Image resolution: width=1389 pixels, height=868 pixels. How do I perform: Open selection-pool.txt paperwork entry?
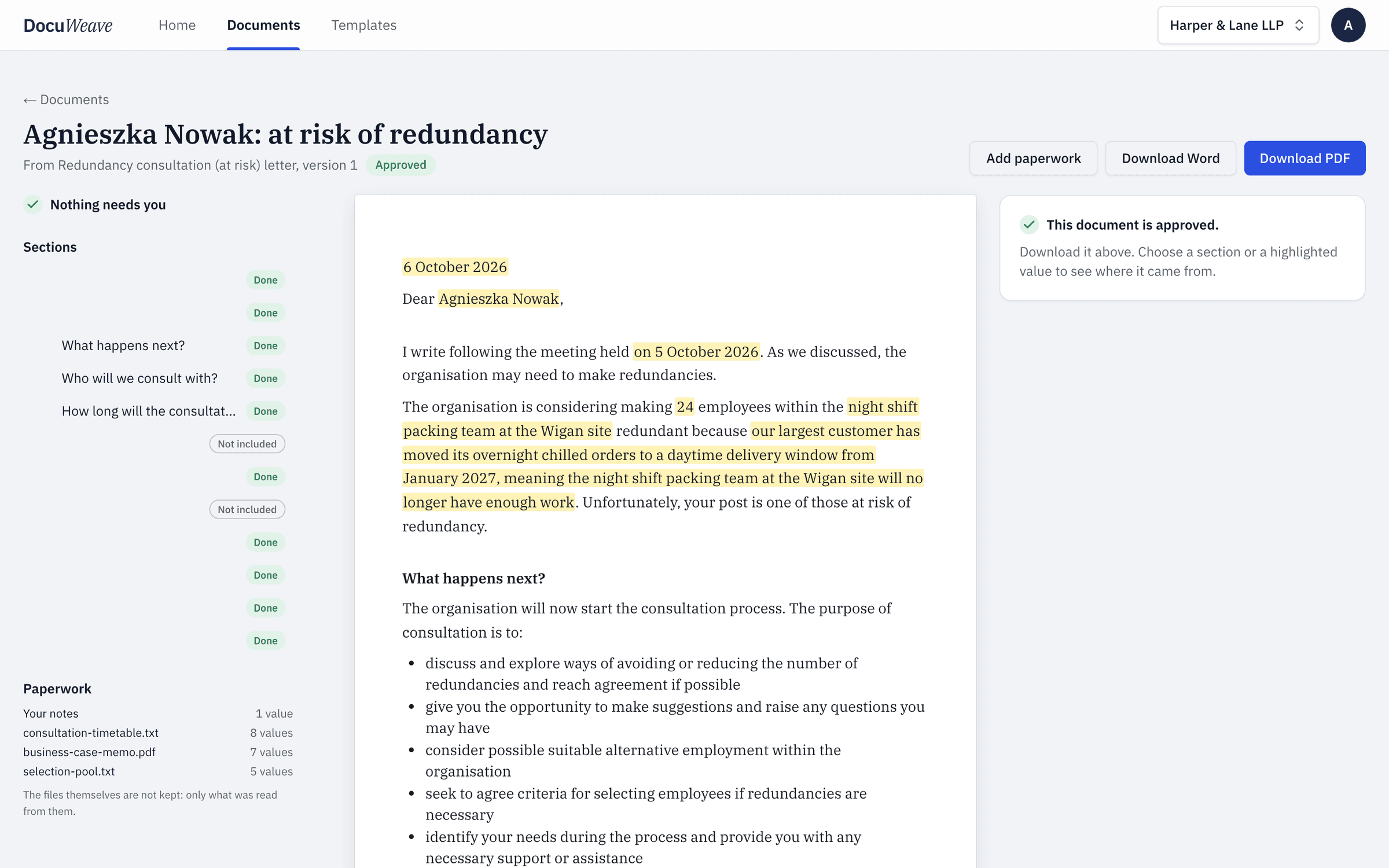point(158,771)
